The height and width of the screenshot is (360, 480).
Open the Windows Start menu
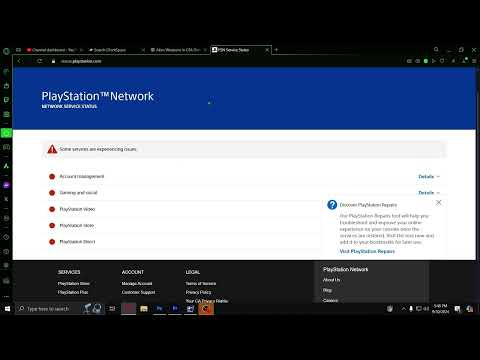[x=7, y=309]
